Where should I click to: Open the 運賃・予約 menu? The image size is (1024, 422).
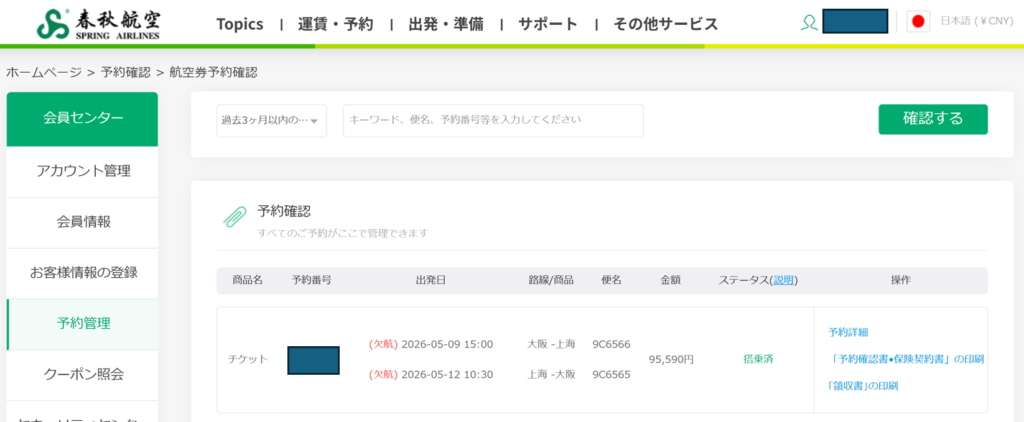(336, 25)
